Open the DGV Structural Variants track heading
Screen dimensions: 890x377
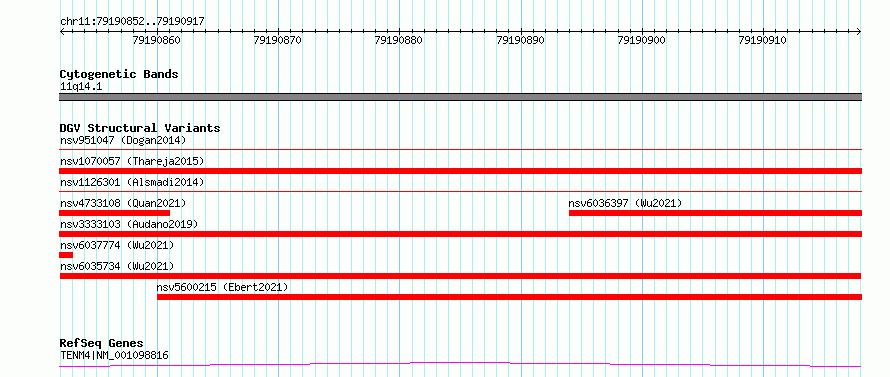tap(140, 128)
